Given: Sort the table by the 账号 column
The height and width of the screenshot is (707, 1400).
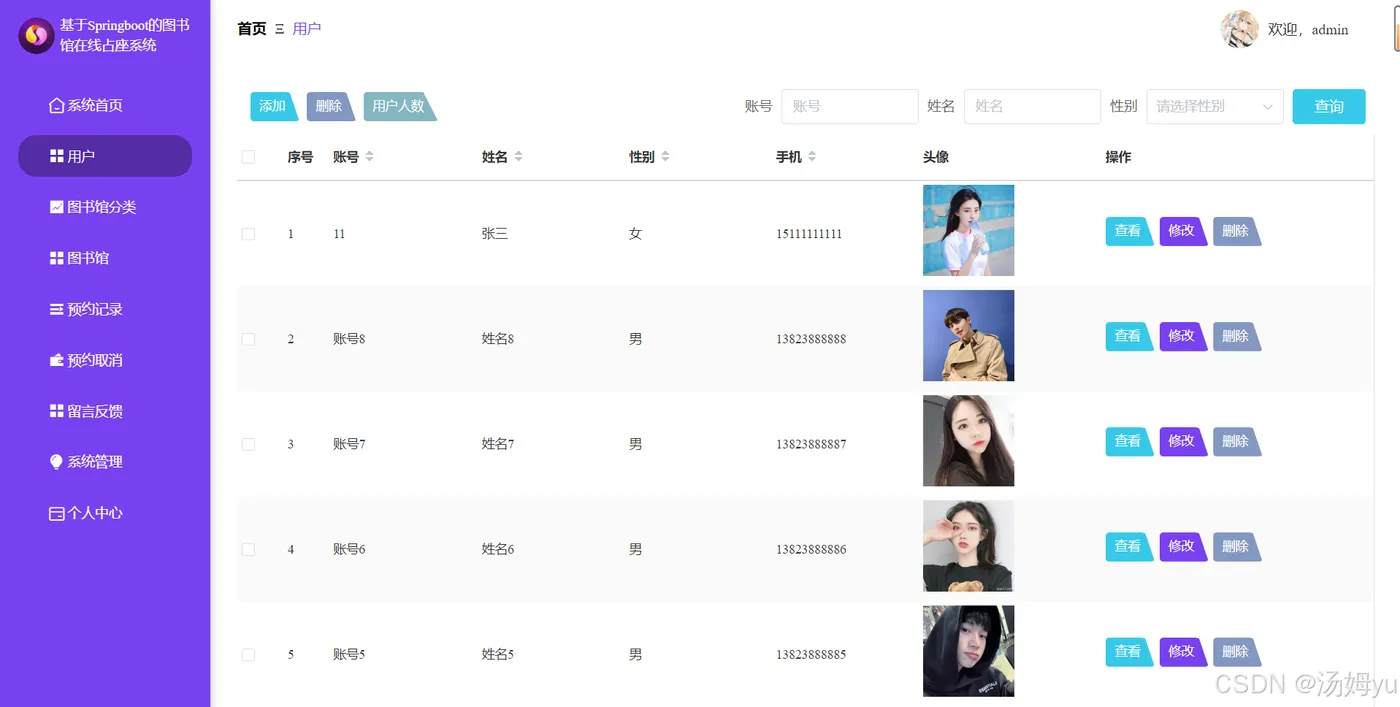Looking at the screenshot, I should point(369,157).
